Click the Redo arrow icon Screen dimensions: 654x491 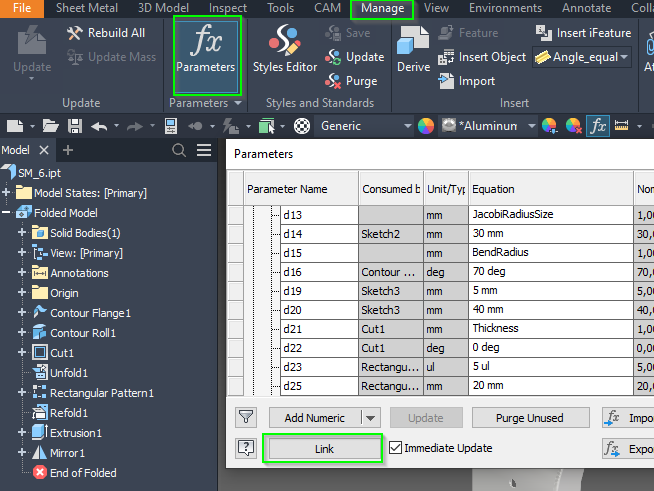pyautogui.click(x=135, y=126)
